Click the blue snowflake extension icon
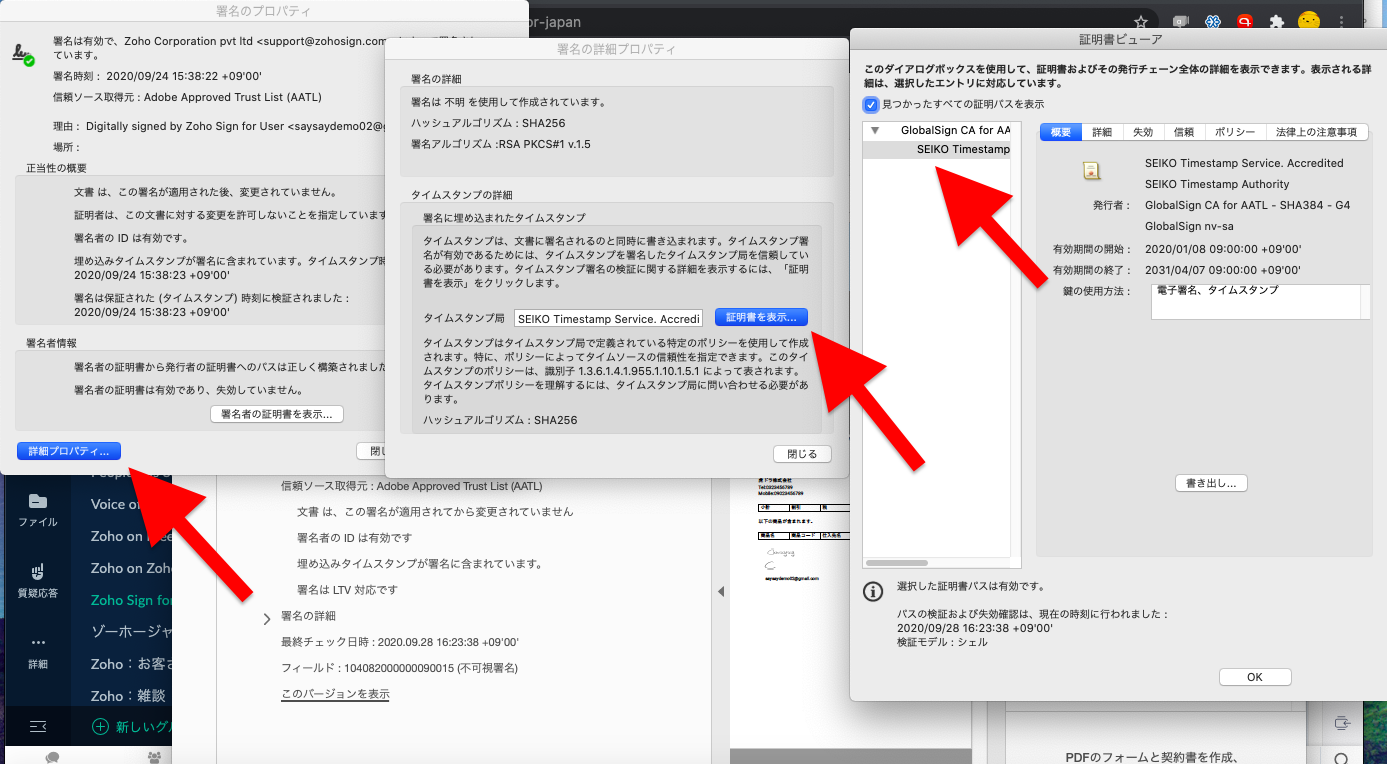1387x764 pixels. [x=1213, y=21]
